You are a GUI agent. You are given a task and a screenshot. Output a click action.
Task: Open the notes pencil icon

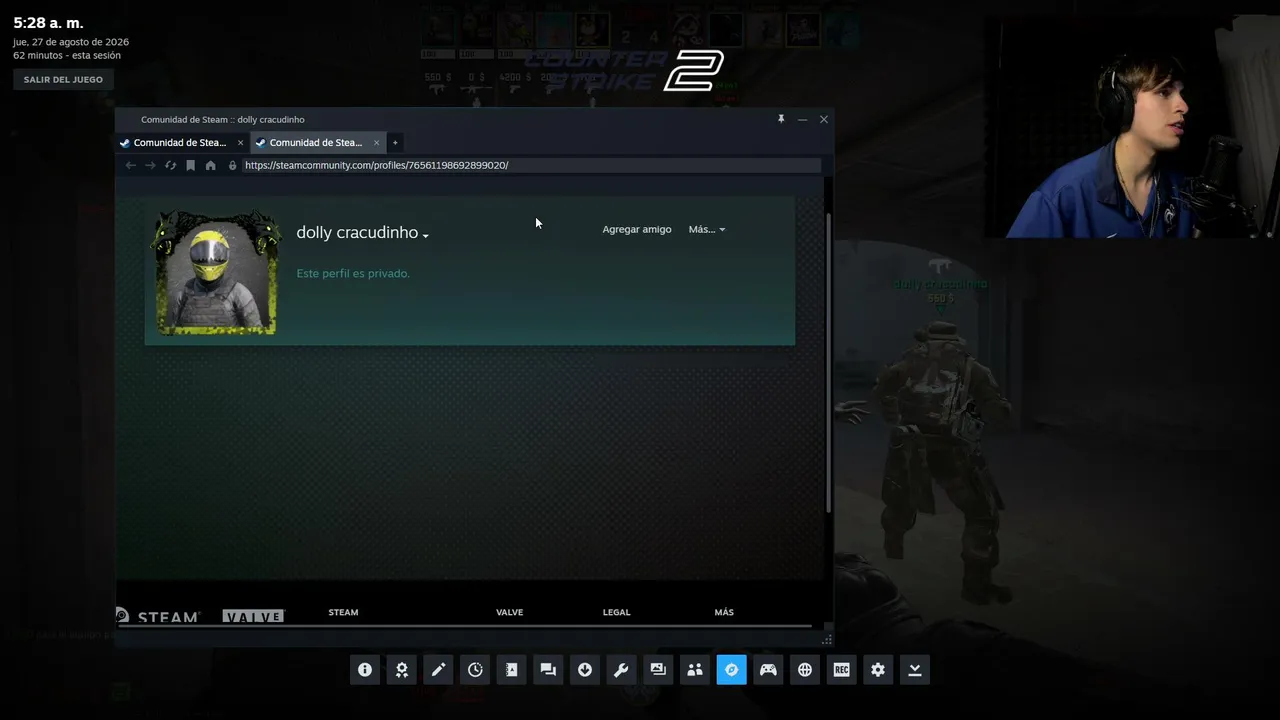tap(438, 670)
